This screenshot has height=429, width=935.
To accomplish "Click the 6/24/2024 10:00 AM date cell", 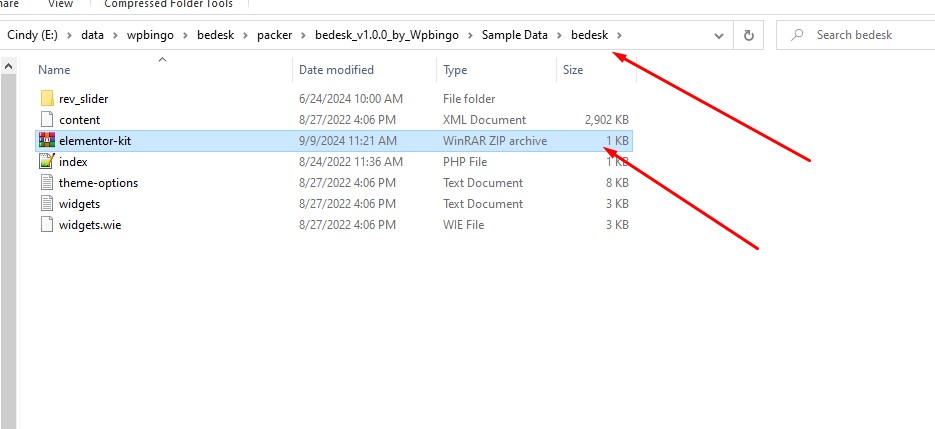I will click(351, 98).
